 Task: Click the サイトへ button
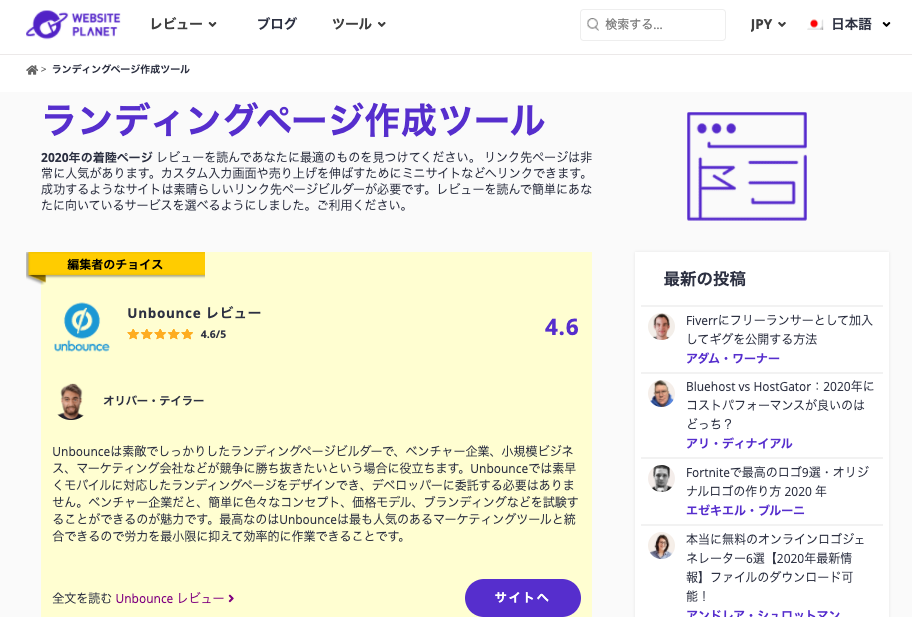(x=522, y=597)
